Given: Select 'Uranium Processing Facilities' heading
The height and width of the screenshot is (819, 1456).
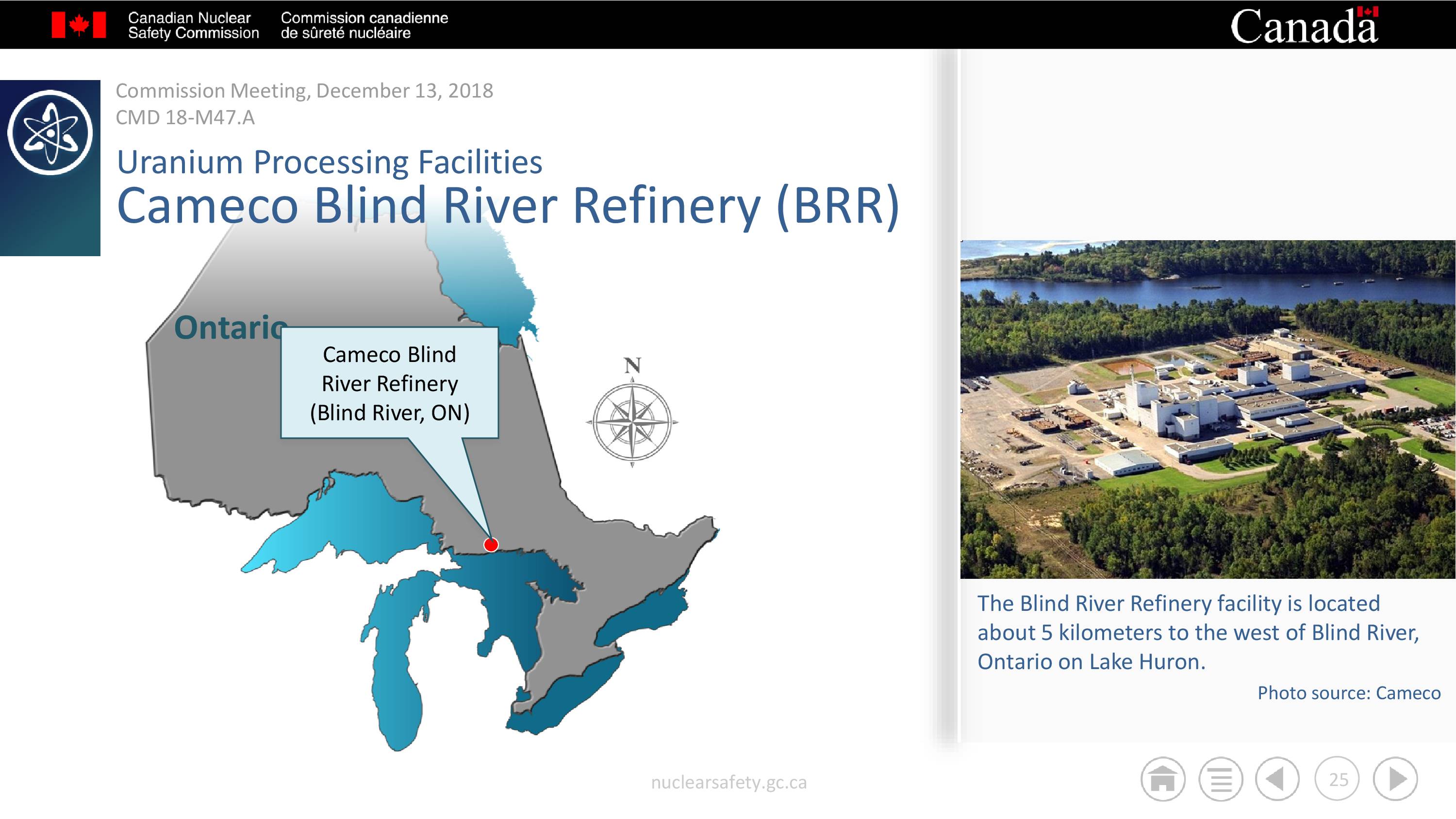Looking at the screenshot, I should 330,162.
